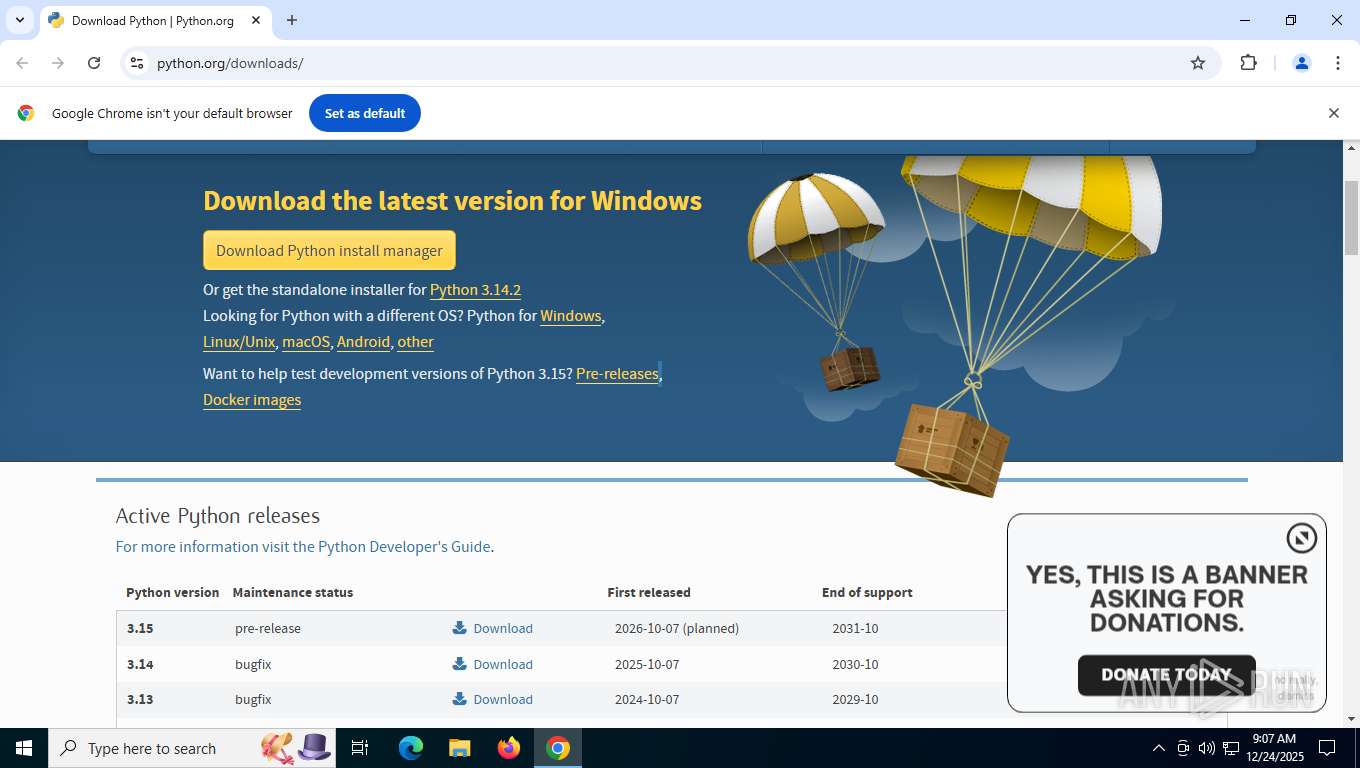The width and height of the screenshot is (1360, 768).
Task: Open the Python 3.14.2 standalone installer link
Action: pyautogui.click(x=475, y=290)
